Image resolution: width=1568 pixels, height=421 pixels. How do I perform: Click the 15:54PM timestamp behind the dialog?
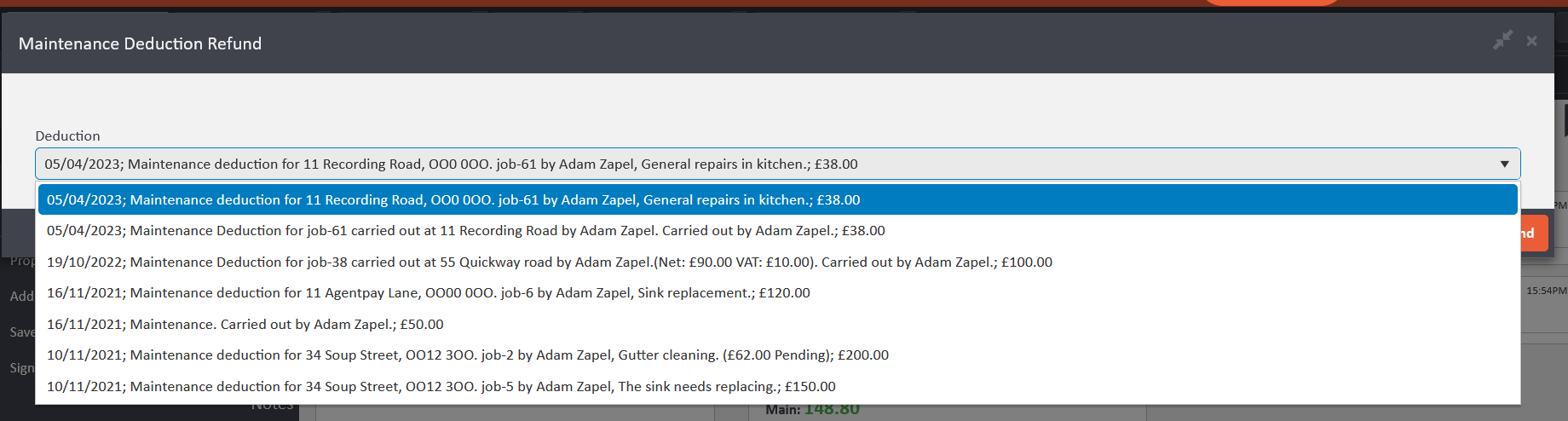[1546, 291]
